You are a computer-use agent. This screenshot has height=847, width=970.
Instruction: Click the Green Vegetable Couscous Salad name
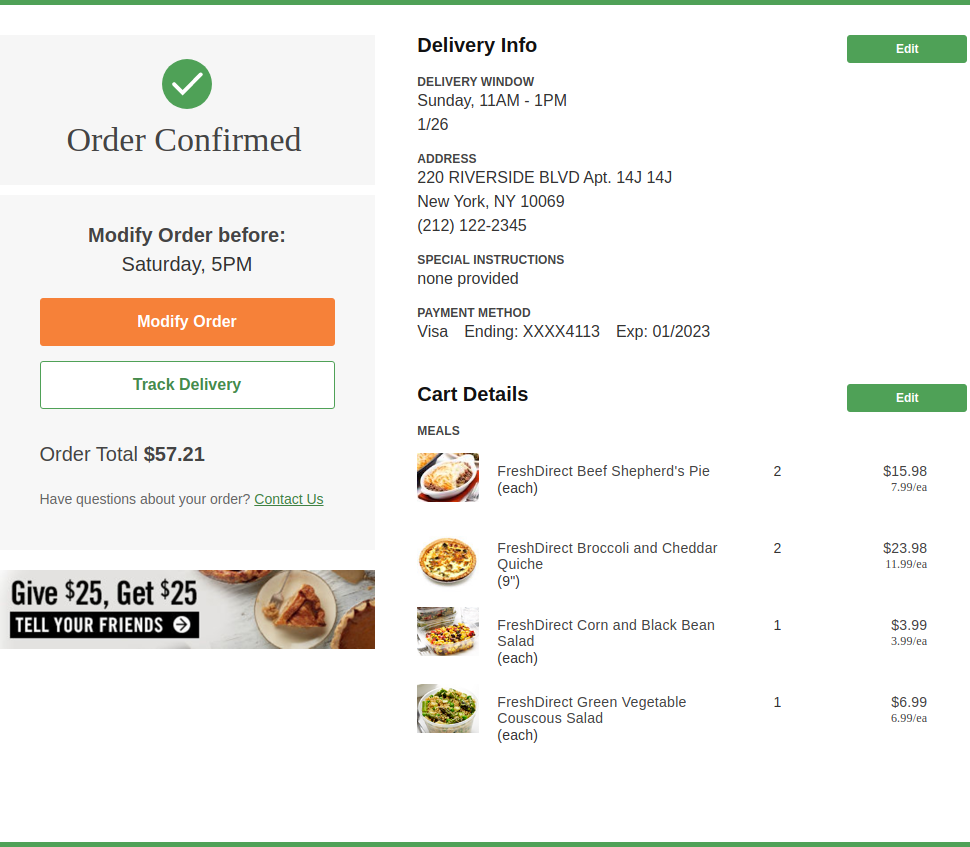[x=591, y=710]
